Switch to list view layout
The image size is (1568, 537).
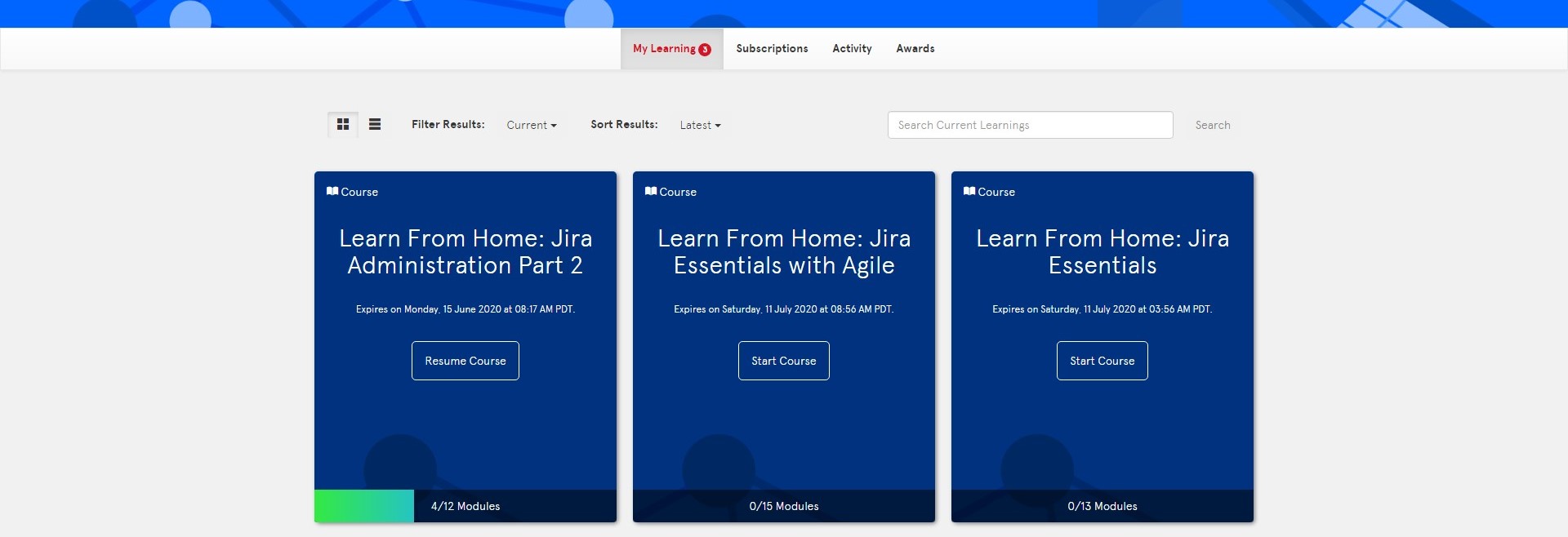[x=375, y=125]
